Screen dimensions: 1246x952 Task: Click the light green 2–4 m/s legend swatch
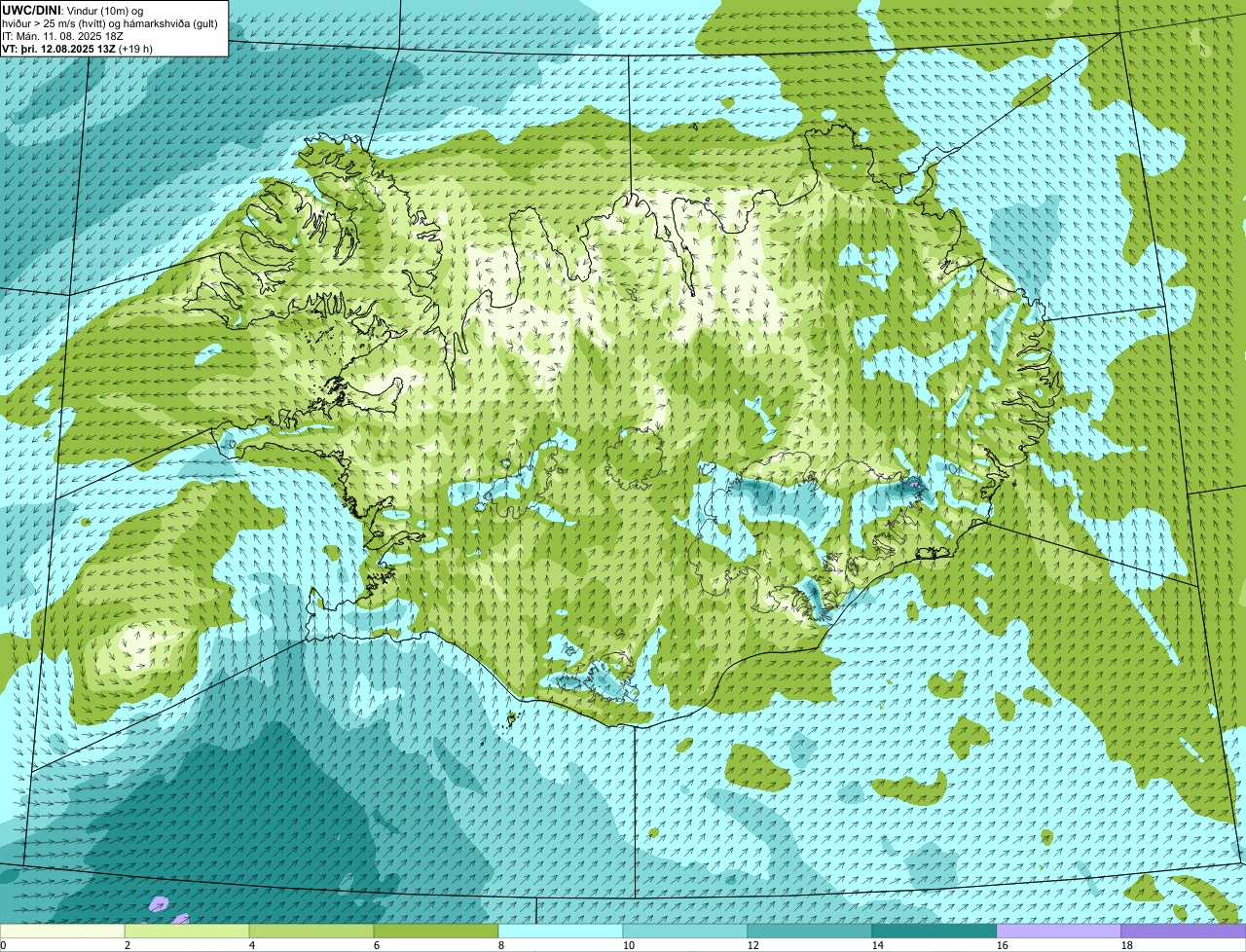tap(187, 932)
